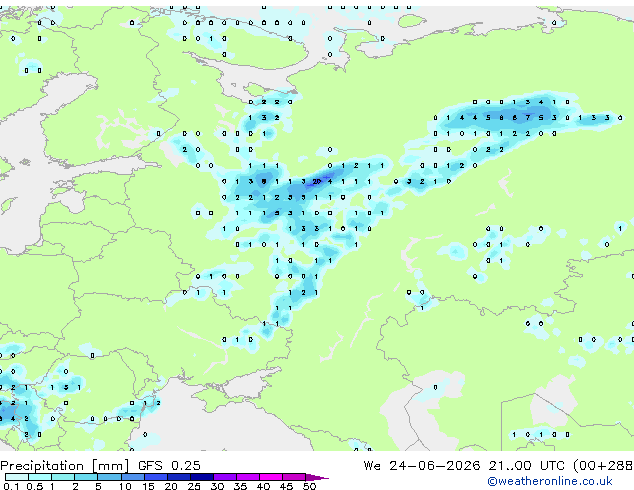Click the '21..00 UTC' time text

pos(526,466)
